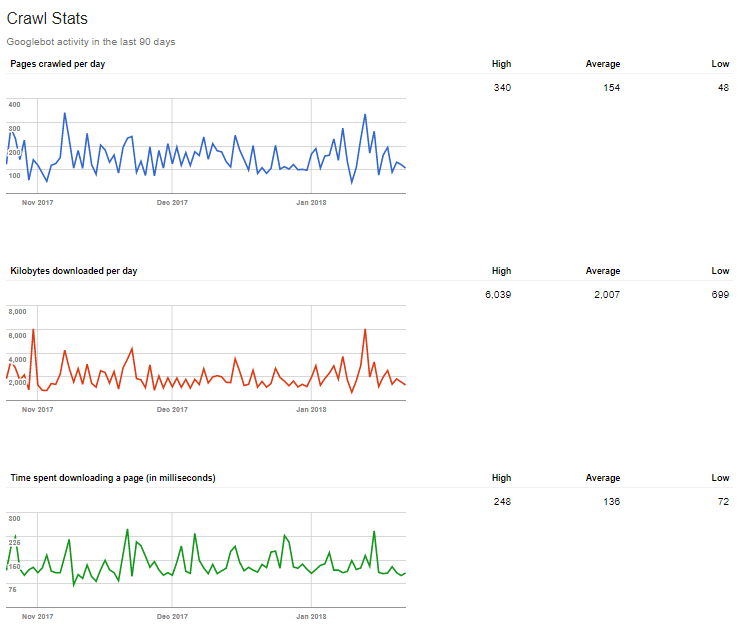Image resolution: width=742 pixels, height=639 pixels.
Task: Click the pages crawled Average value 154
Action: (x=611, y=88)
